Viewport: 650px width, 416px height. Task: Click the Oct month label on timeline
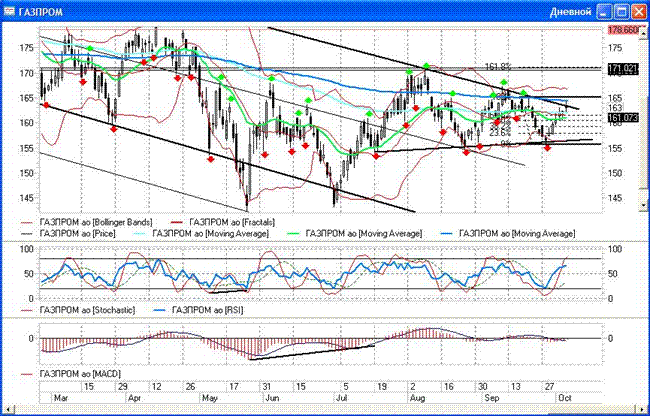tap(565, 398)
